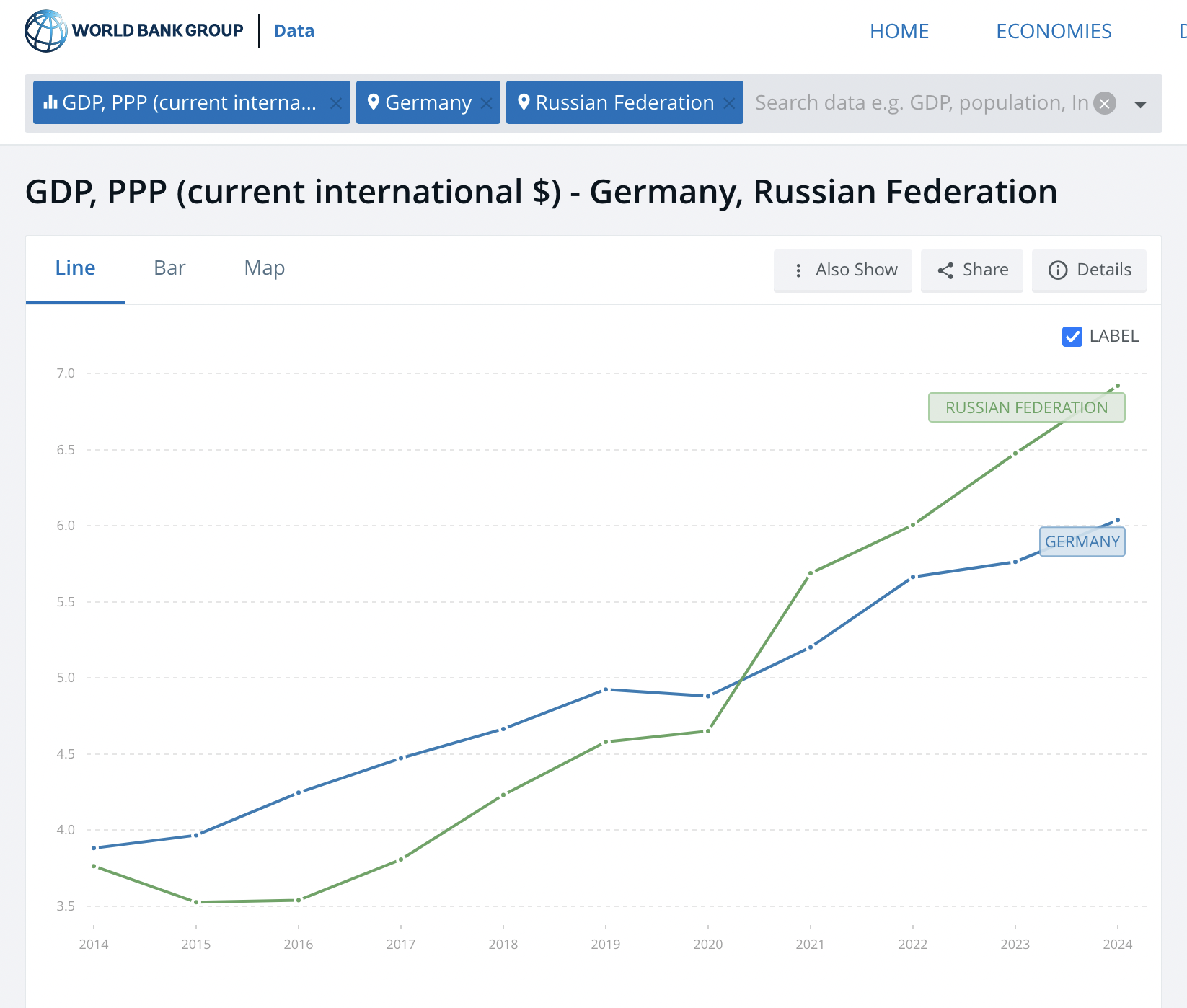Viewport: 1187px width, 1008px height.
Task: Remove the Russian Federation filter chip
Action: tap(729, 103)
